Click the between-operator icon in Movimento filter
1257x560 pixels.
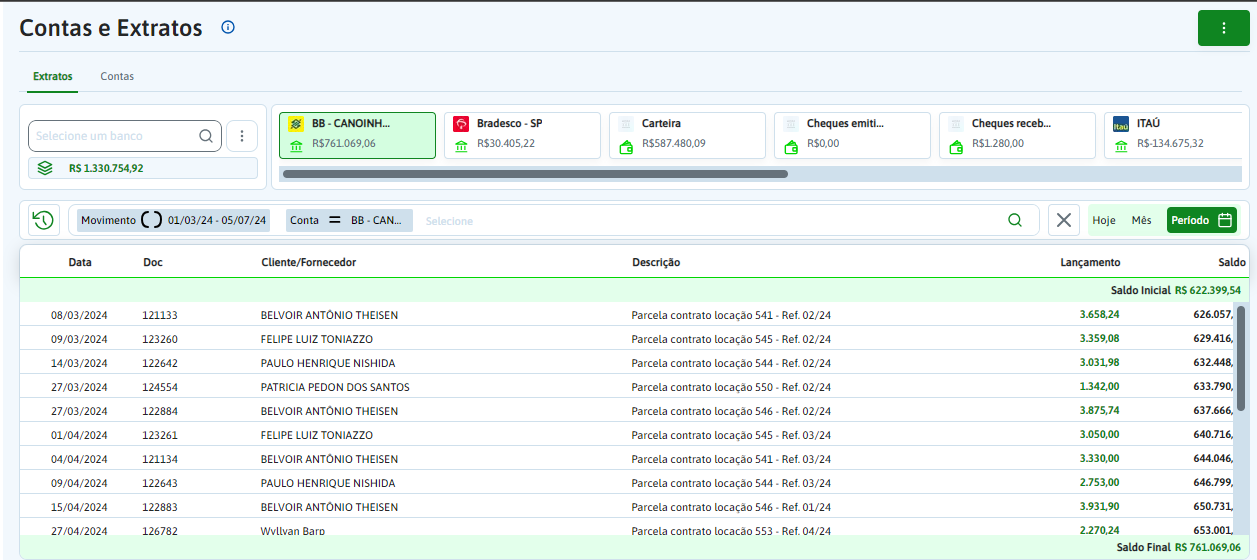[151, 220]
